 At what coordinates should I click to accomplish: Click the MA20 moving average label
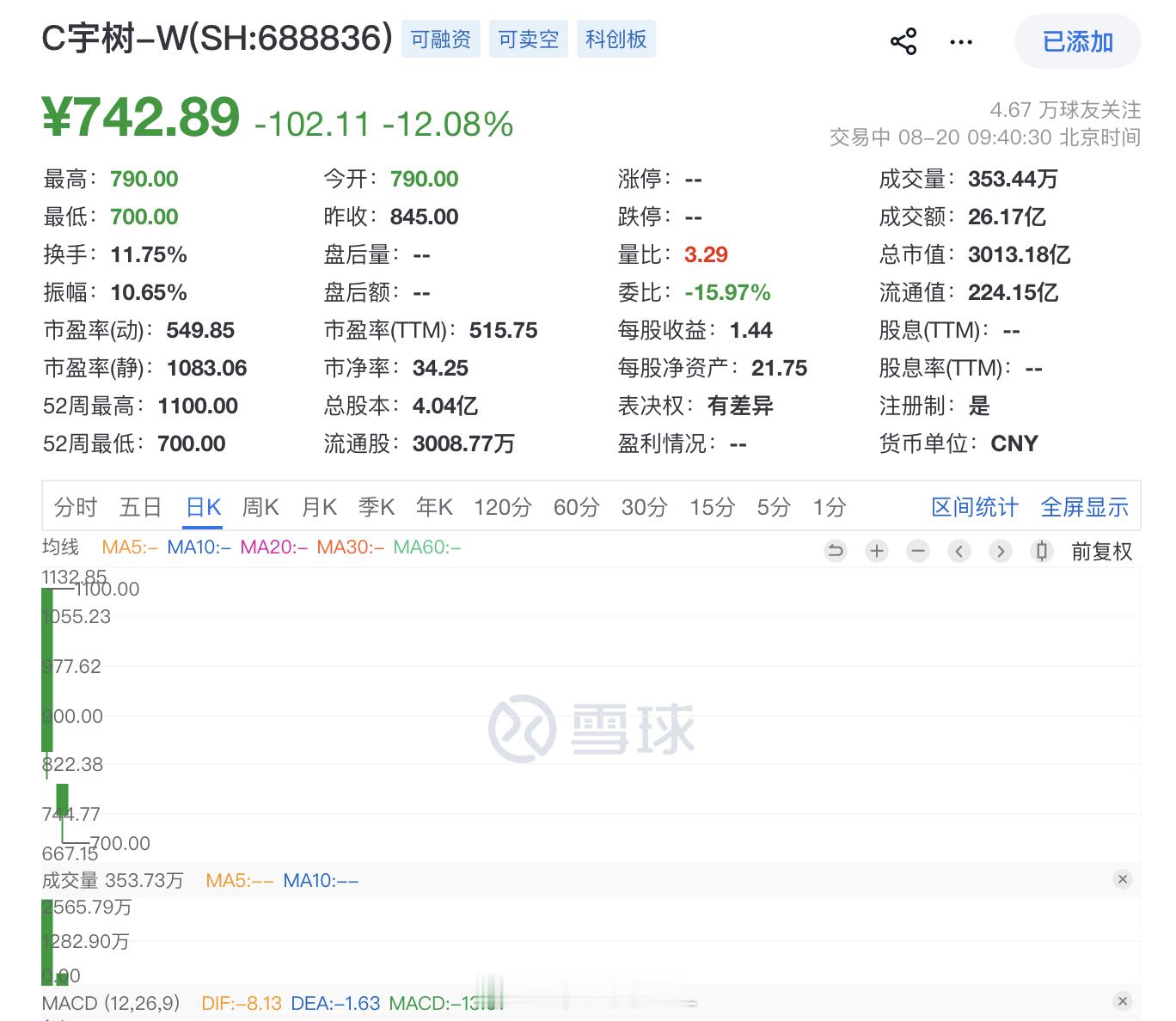(x=274, y=547)
